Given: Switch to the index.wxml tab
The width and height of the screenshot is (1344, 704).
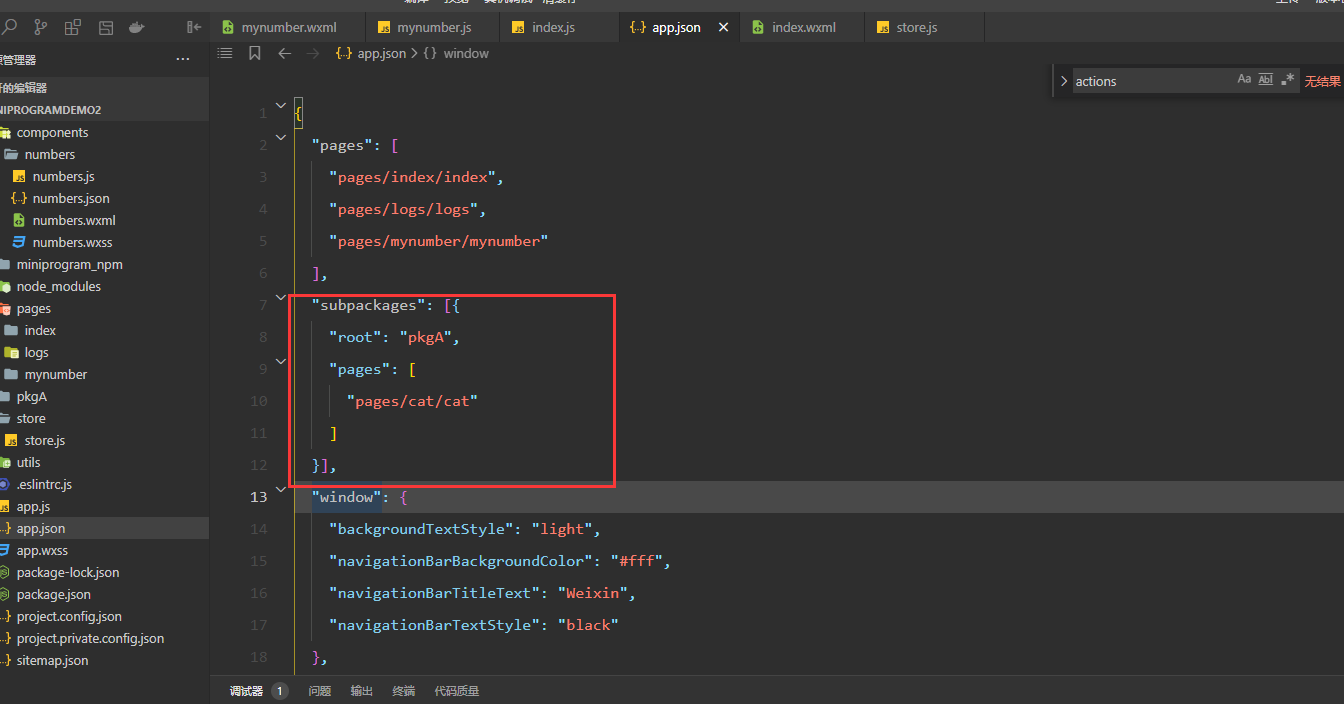Looking at the screenshot, I should [x=803, y=28].
